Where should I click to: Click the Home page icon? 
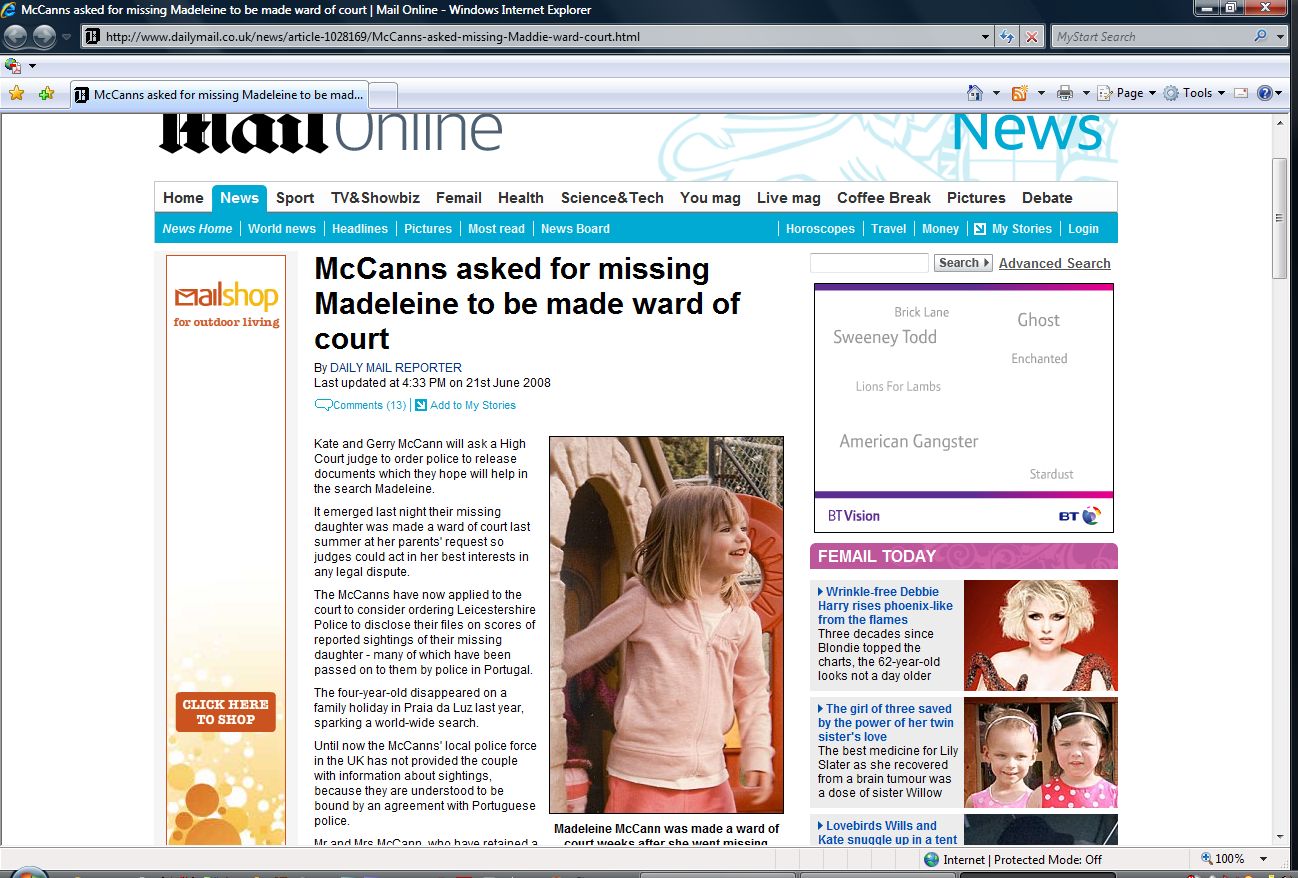975,93
